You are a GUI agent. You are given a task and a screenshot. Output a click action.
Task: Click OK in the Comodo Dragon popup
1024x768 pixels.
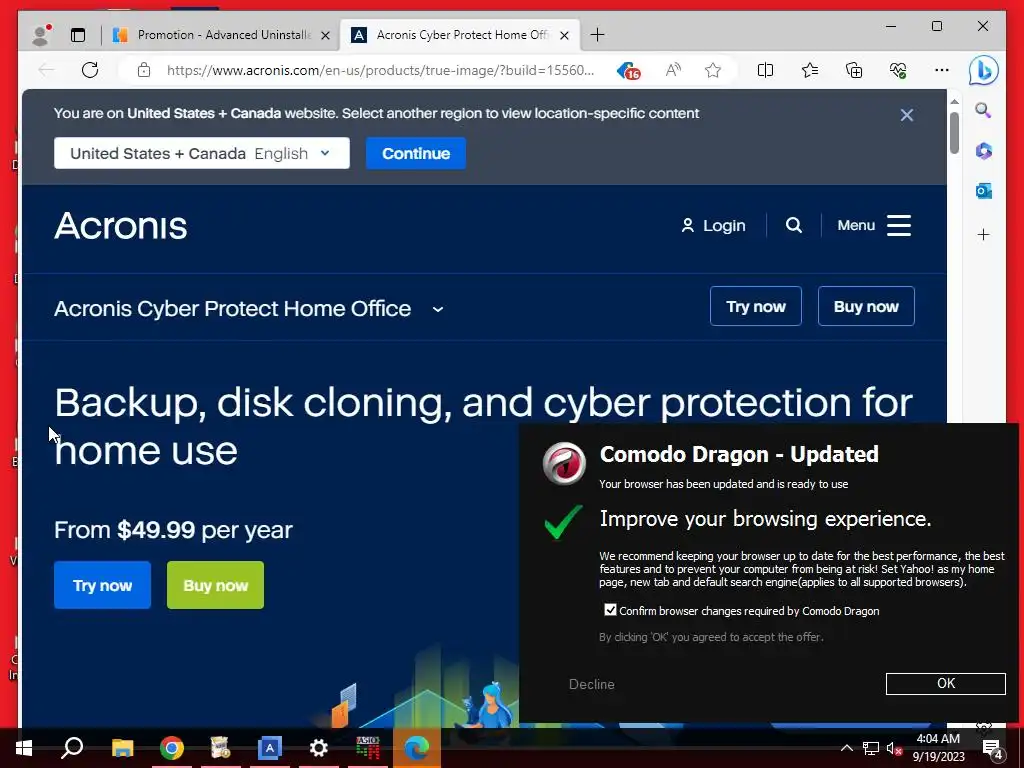click(x=946, y=683)
